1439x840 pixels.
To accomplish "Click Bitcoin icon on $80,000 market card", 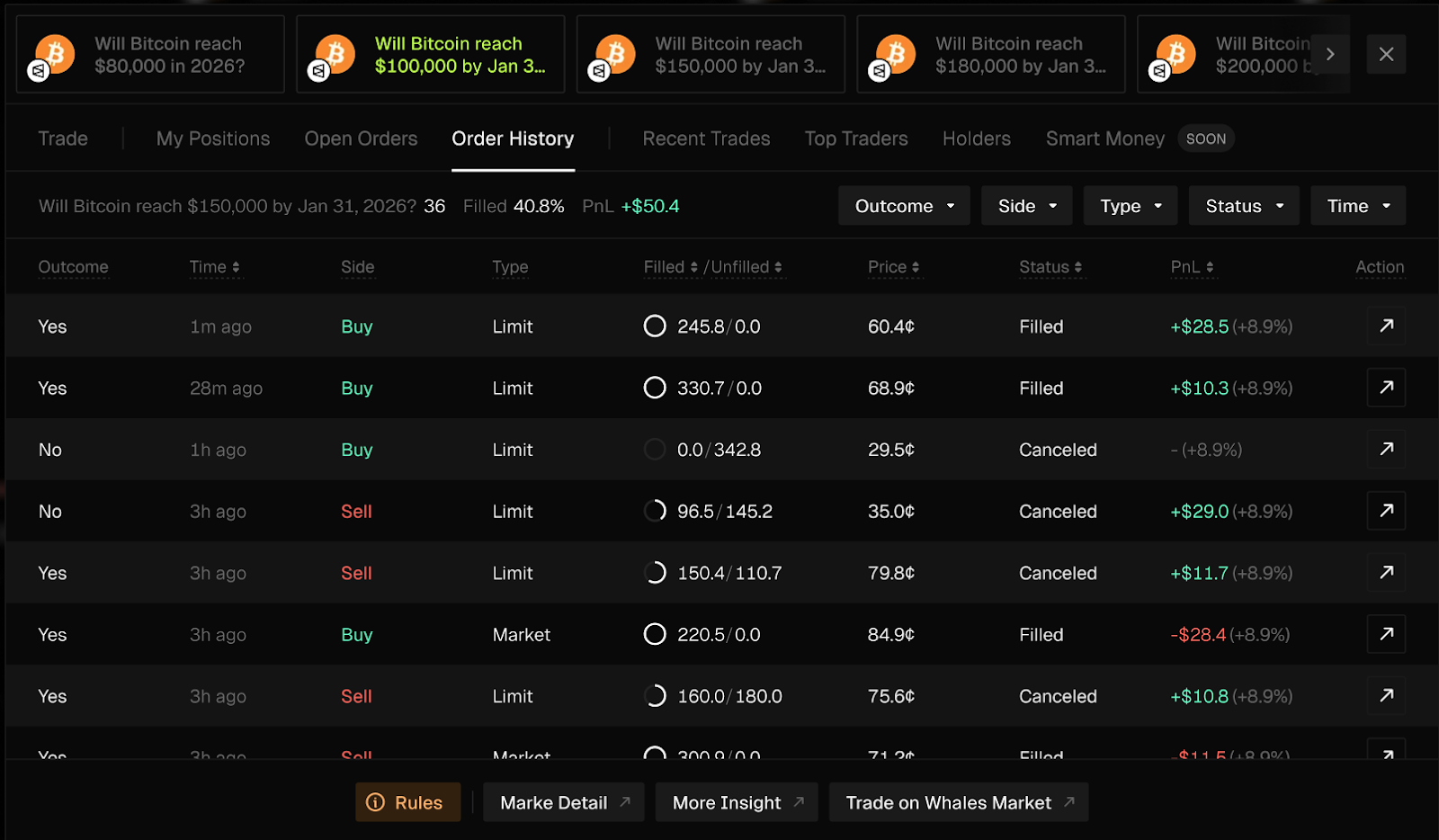I will [54, 54].
